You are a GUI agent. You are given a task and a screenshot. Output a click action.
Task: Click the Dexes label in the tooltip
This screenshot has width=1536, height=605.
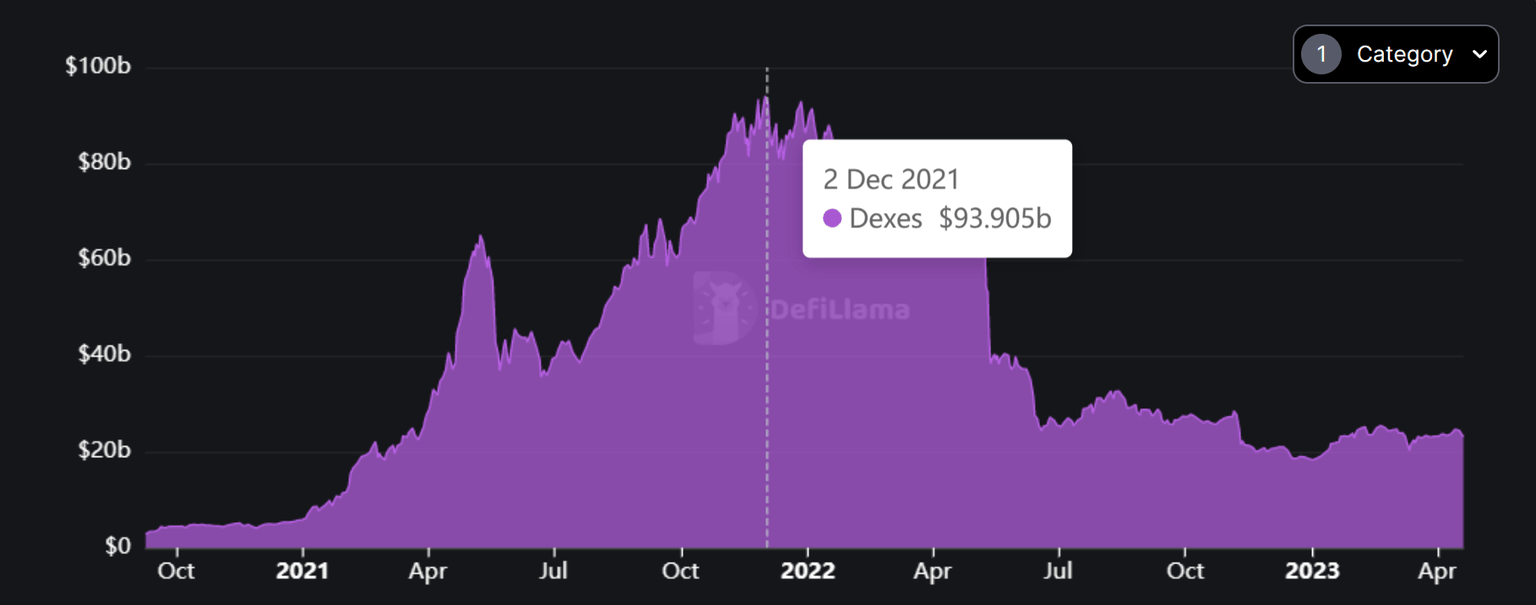(x=885, y=218)
